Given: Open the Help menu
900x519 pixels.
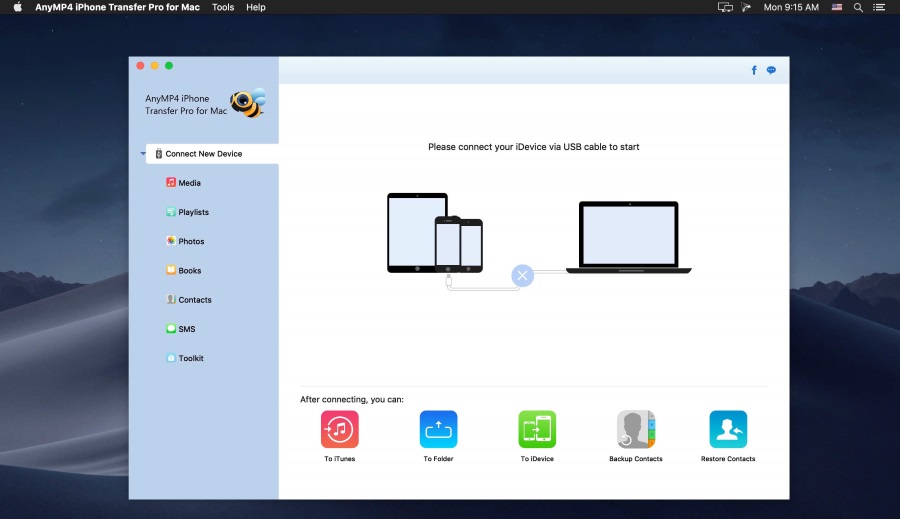Looking at the screenshot, I should [x=255, y=7].
